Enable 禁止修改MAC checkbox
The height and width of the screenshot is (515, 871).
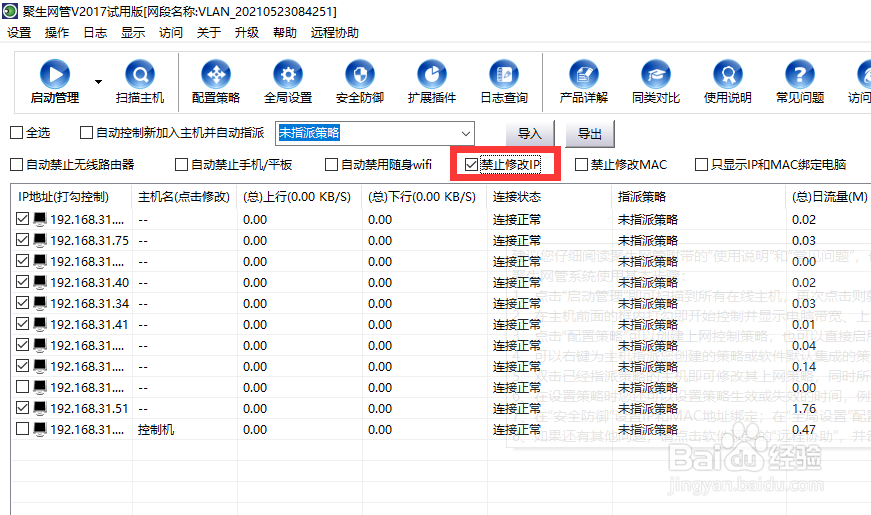click(x=581, y=164)
